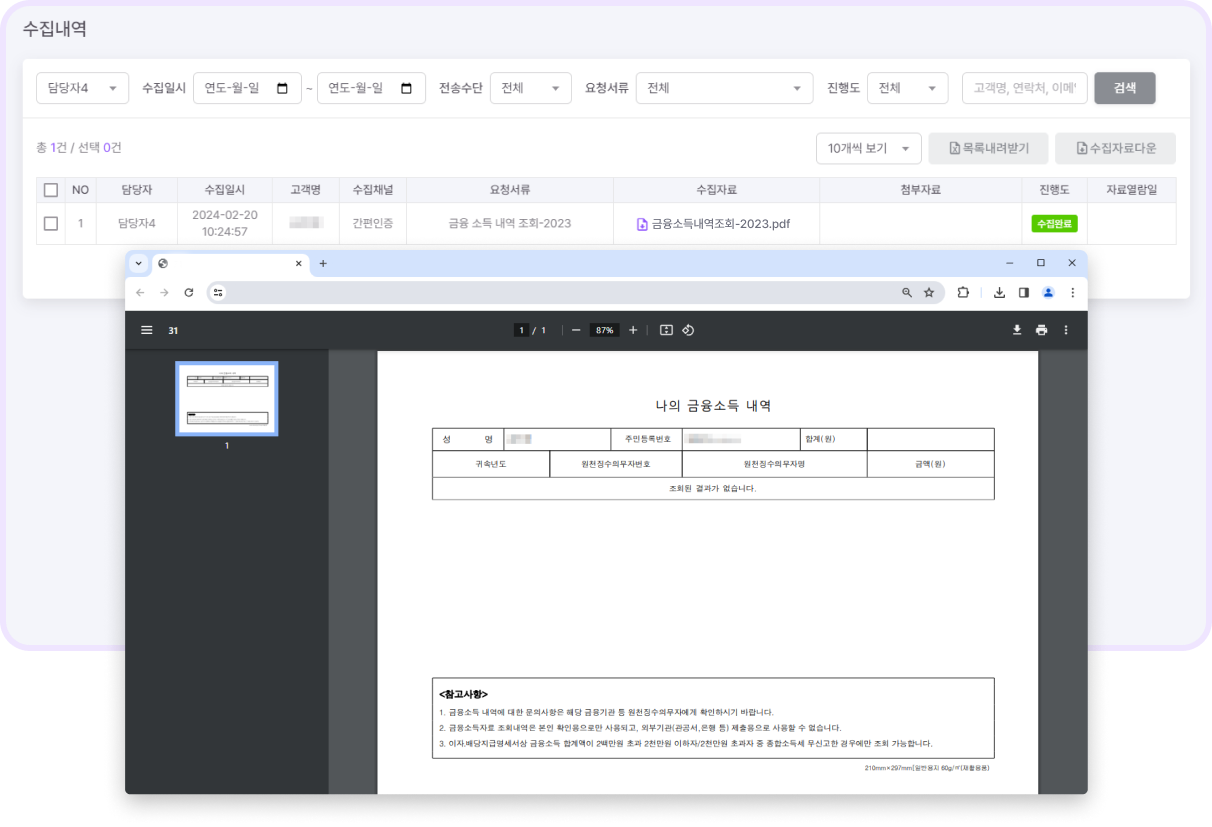This screenshot has height=827, width=1212.
Task: Click the customer name search field
Action: [1024, 88]
